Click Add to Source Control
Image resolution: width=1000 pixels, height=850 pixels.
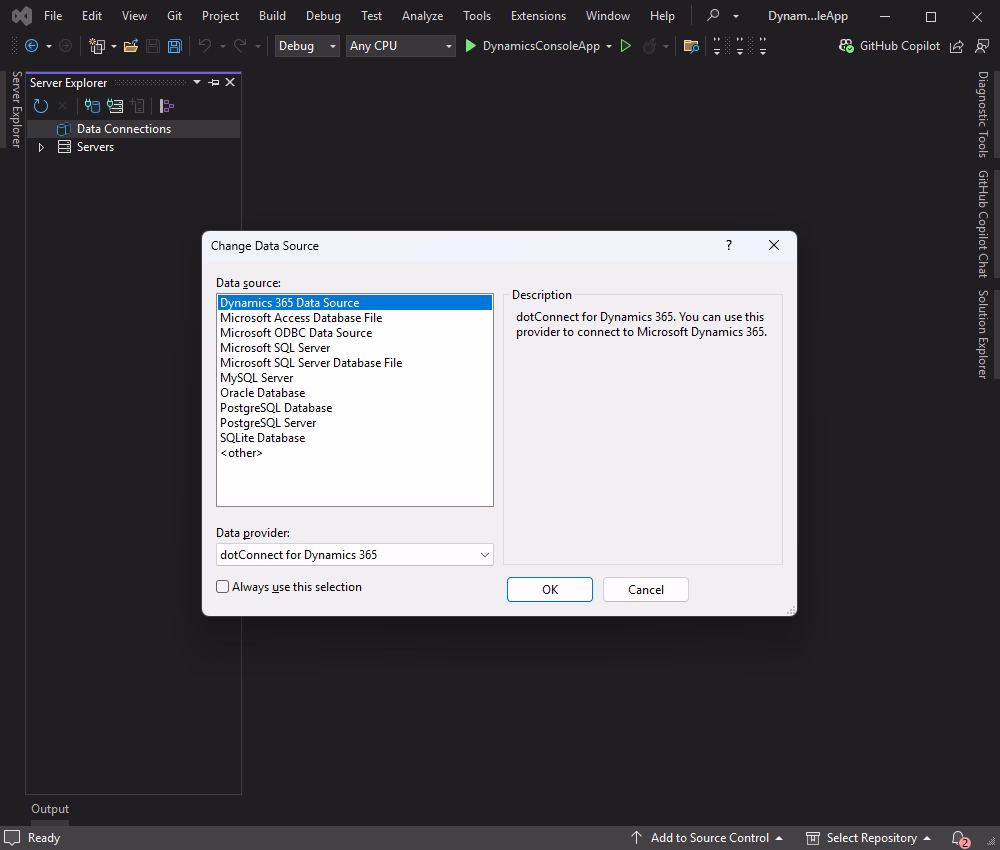point(709,838)
